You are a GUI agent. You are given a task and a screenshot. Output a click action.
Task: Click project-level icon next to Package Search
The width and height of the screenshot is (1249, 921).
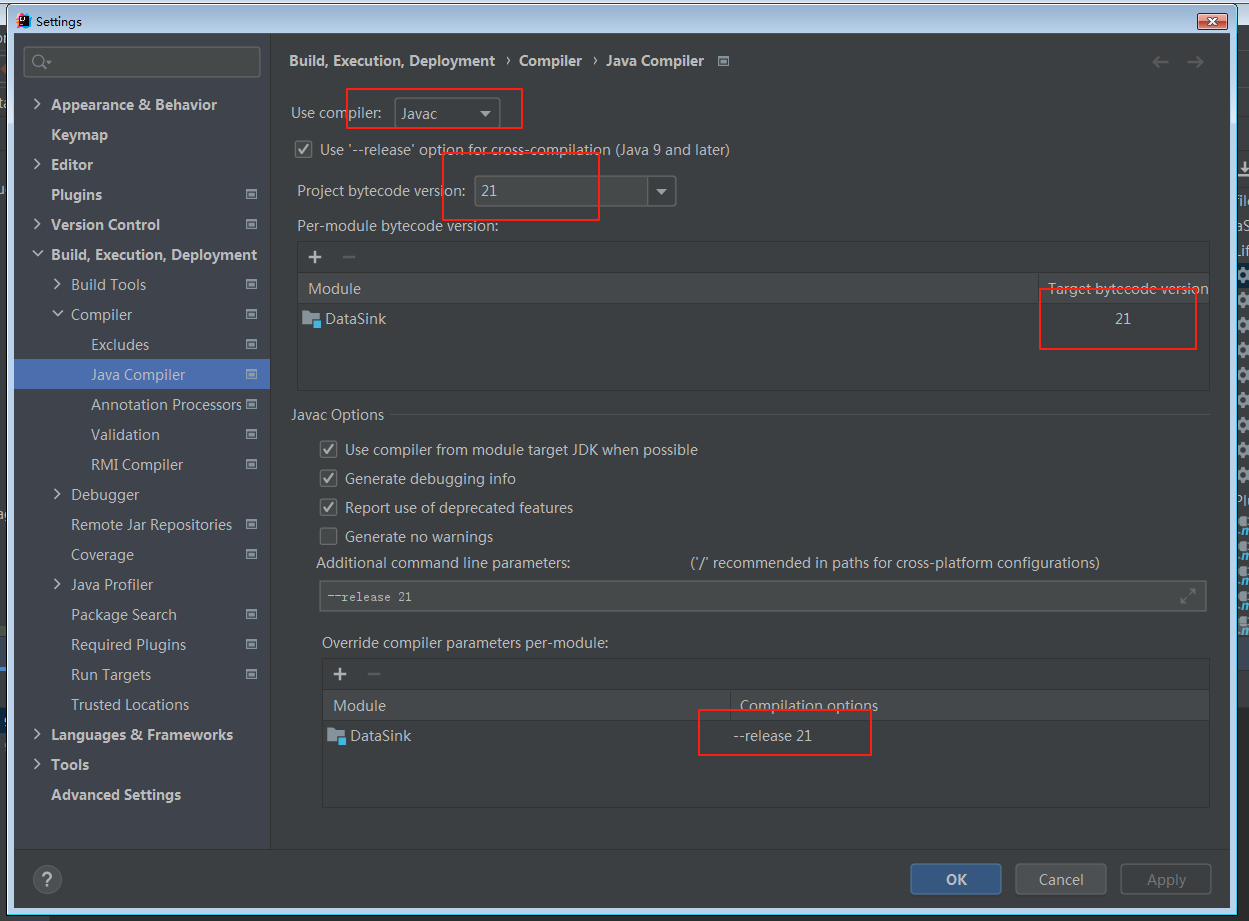coord(251,614)
